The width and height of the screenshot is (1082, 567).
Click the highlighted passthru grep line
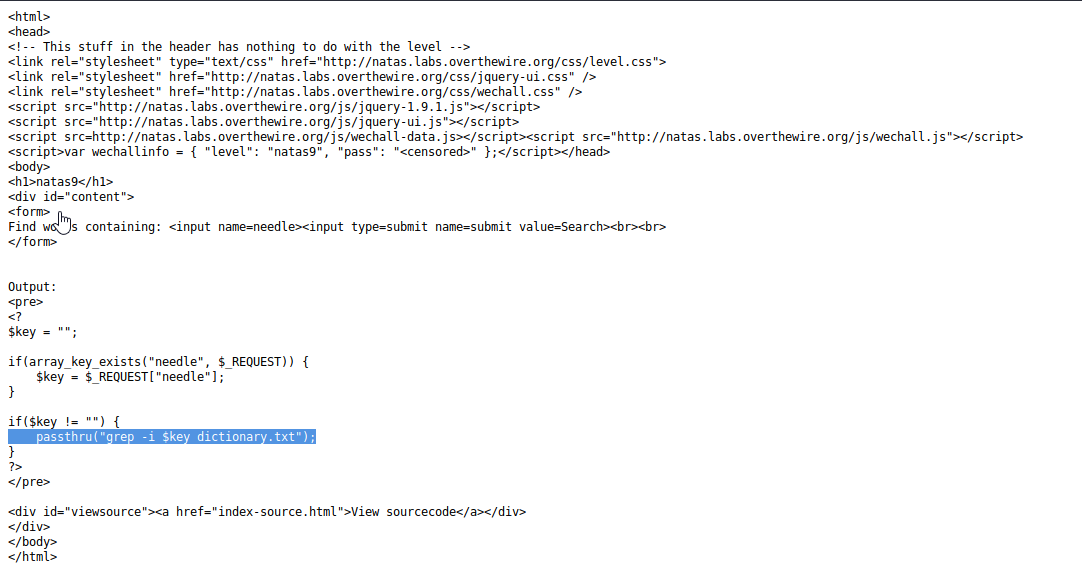162,437
